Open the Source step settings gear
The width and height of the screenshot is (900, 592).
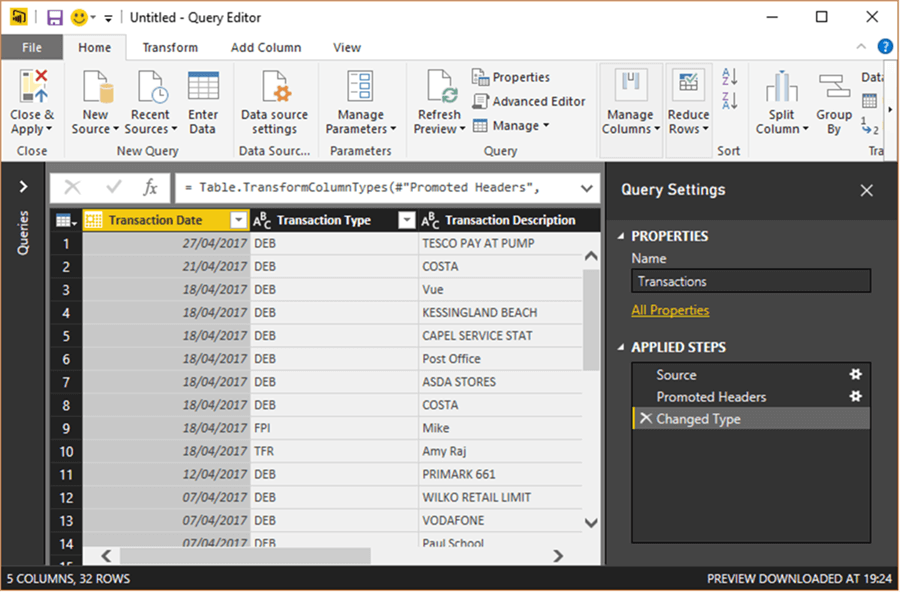click(855, 375)
